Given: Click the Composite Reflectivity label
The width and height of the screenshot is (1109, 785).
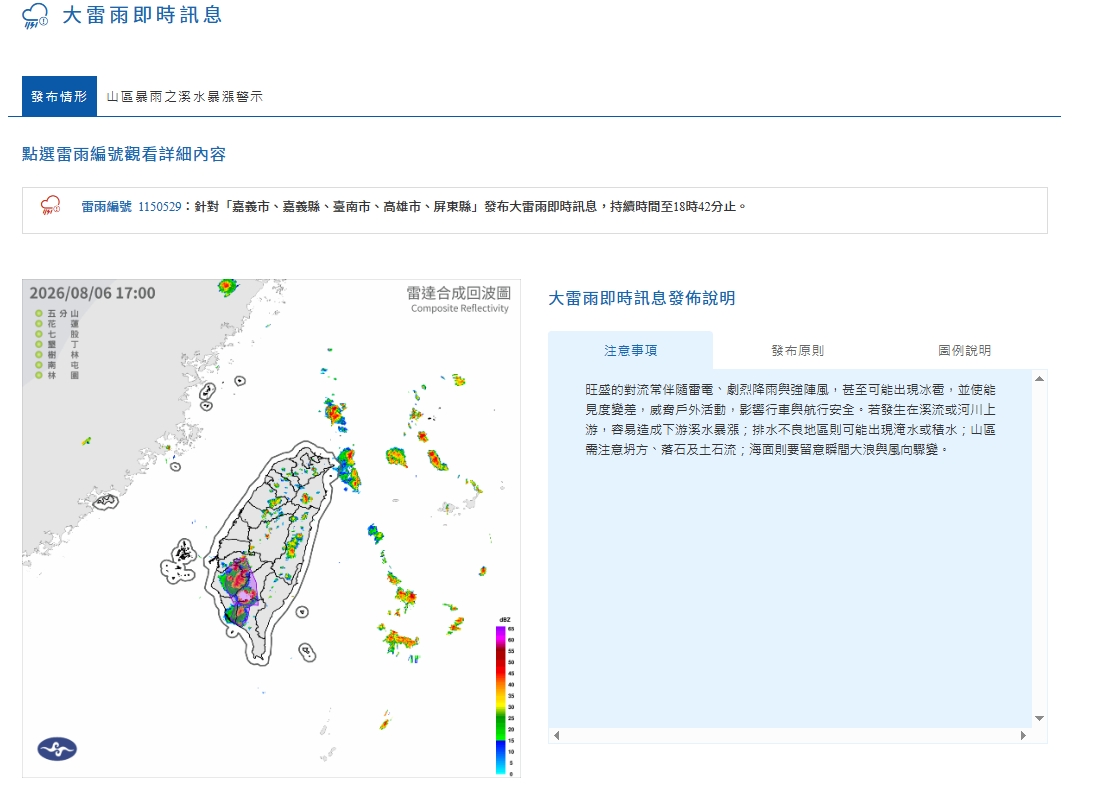Looking at the screenshot, I should [460, 308].
